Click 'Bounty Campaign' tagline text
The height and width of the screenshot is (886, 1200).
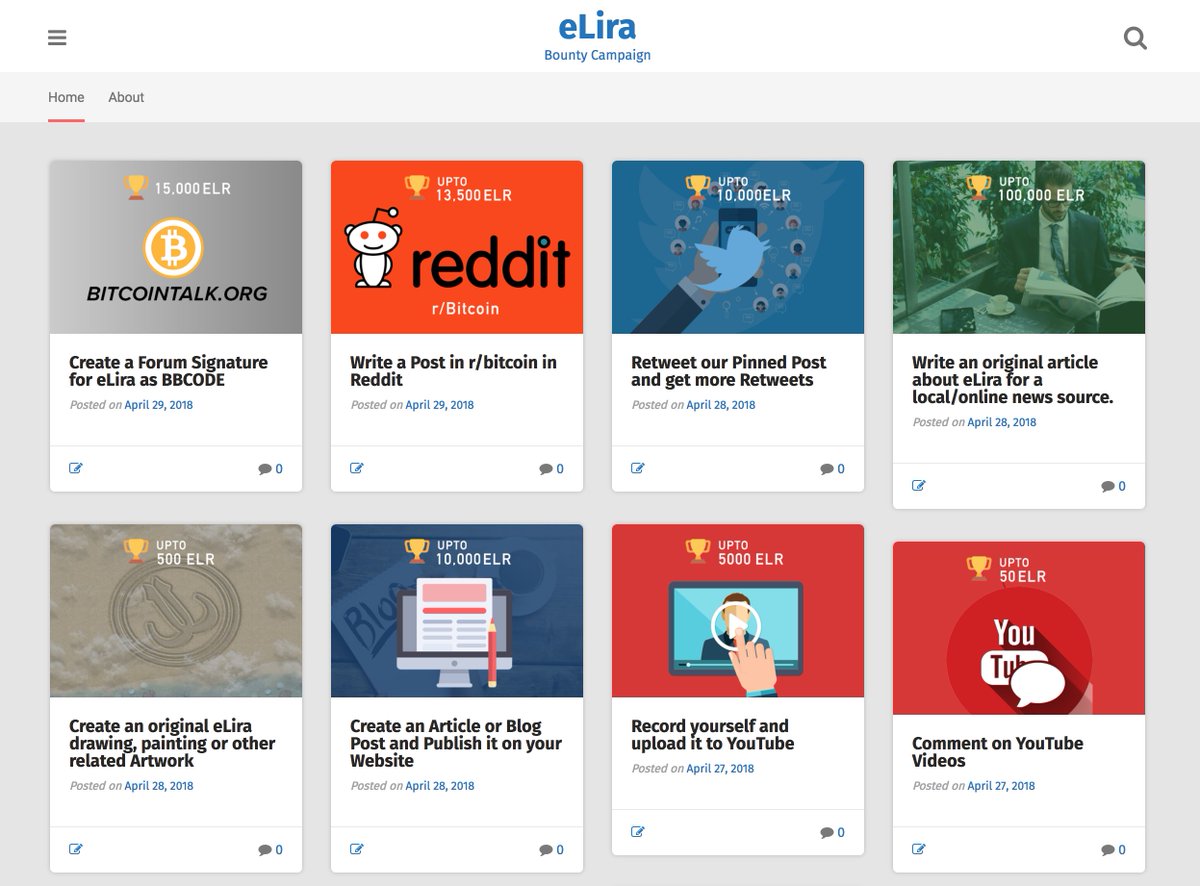597,55
